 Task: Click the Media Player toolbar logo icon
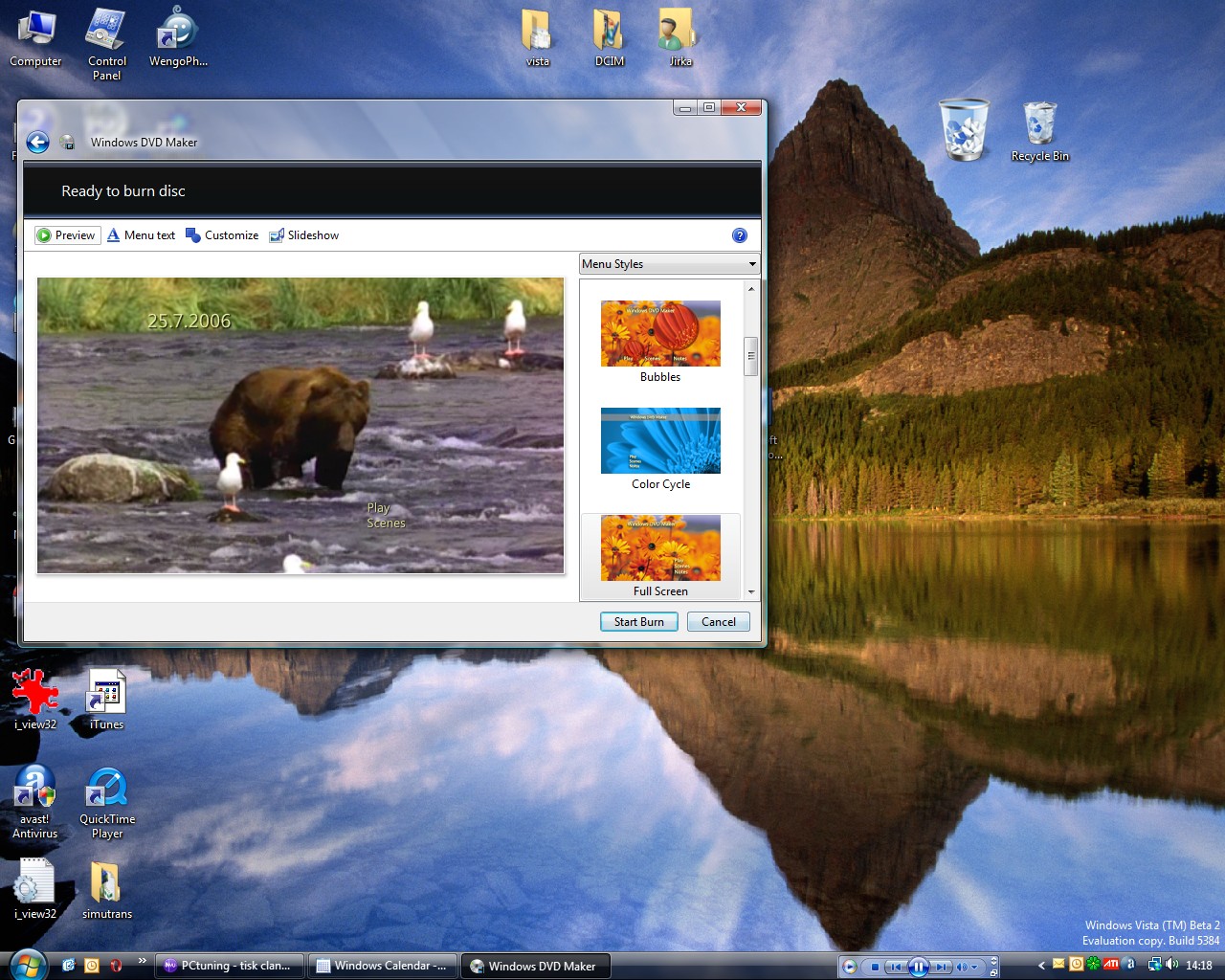[849, 967]
